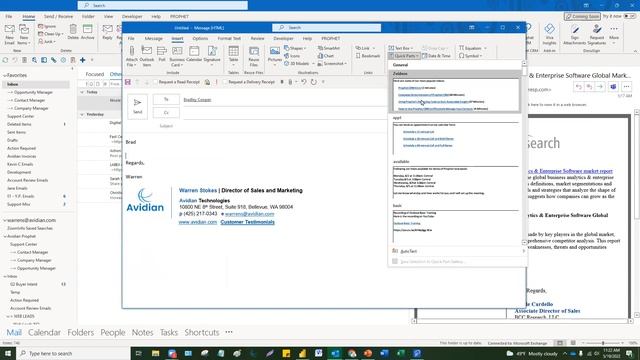
Task: Click the Icons insert button
Action: (292, 56)
